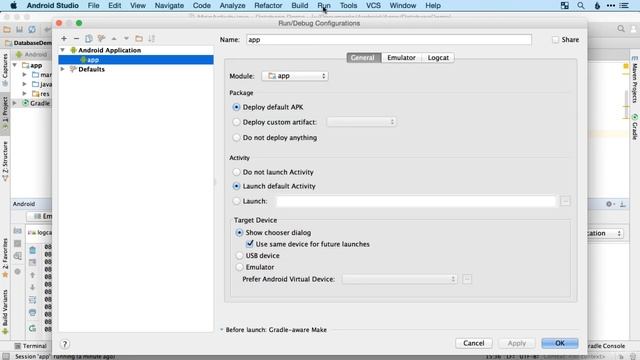The height and width of the screenshot is (360, 640).
Task: Expand res folder in project tree
Action: (x=24, y=93)
